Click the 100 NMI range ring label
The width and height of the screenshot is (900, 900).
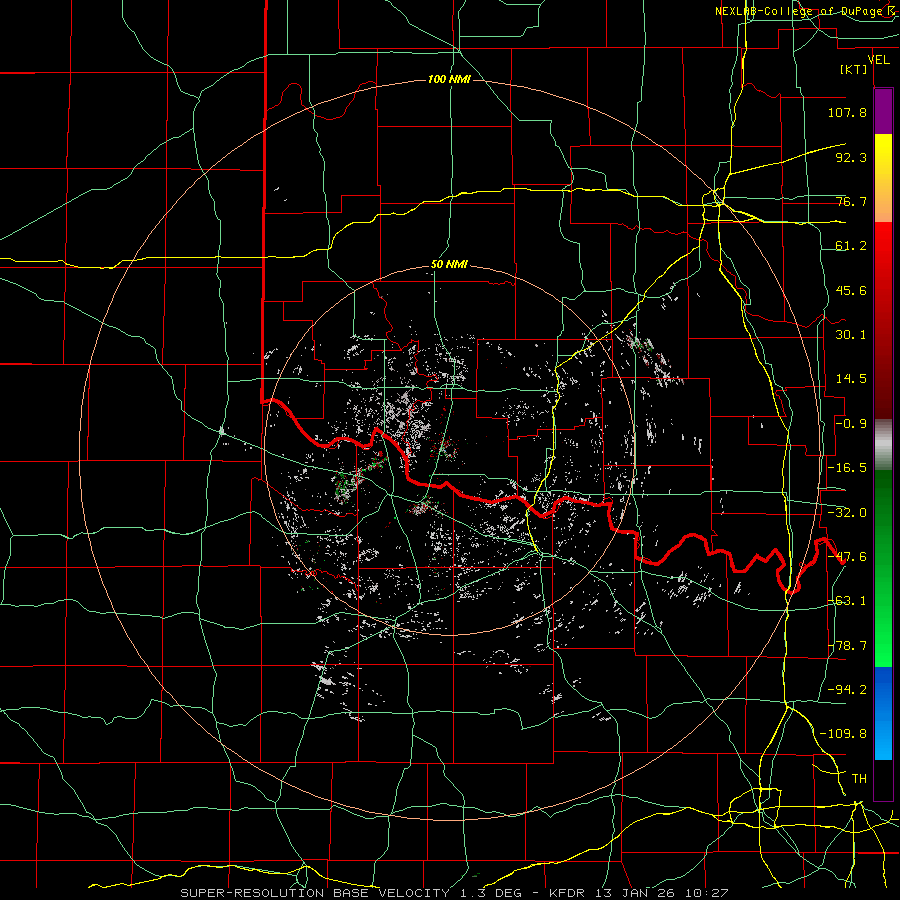449,79
